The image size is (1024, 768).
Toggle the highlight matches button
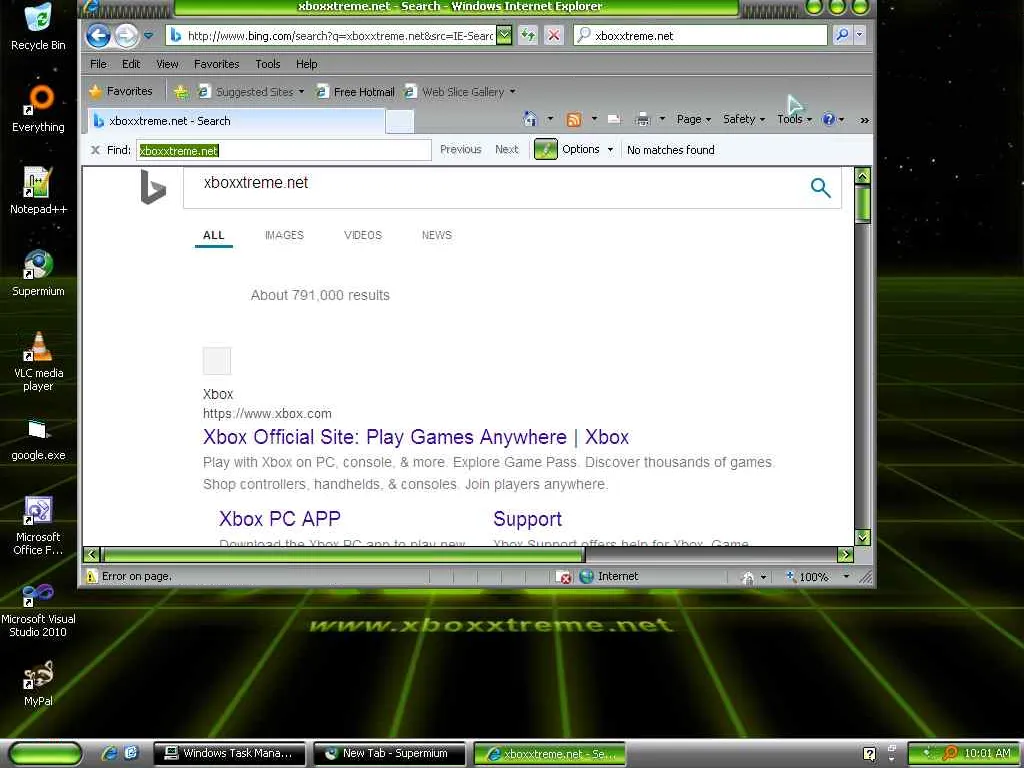tap(545, 150)
